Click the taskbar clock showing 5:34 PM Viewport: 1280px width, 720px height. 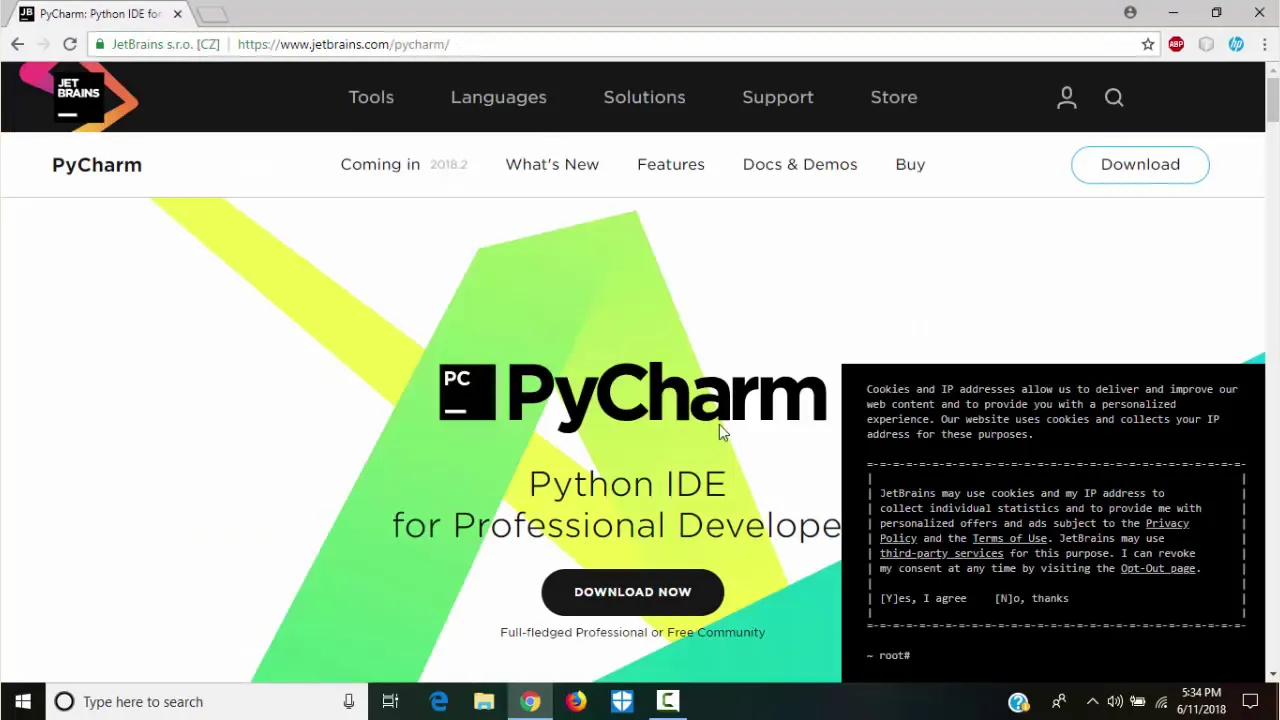tap(1201, 701)
